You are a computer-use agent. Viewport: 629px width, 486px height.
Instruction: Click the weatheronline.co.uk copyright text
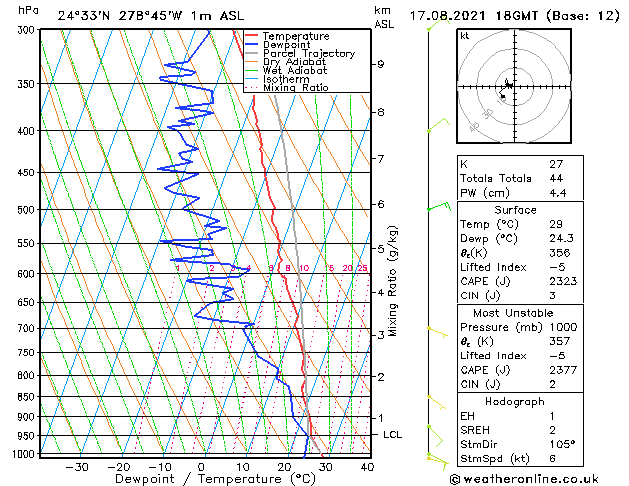(x=524, y=479)
